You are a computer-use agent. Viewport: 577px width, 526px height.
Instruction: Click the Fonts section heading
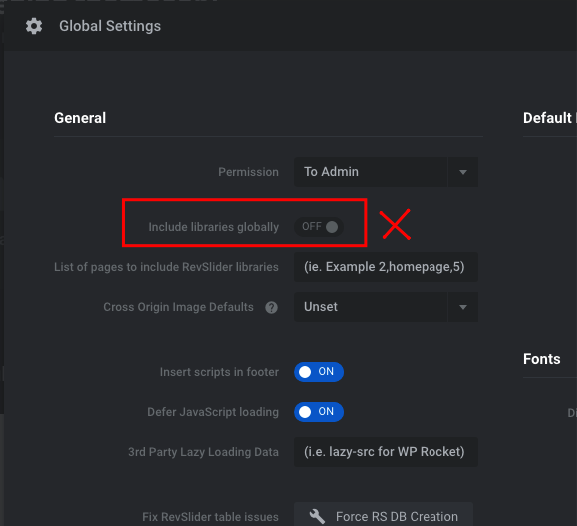click(542, 359)
